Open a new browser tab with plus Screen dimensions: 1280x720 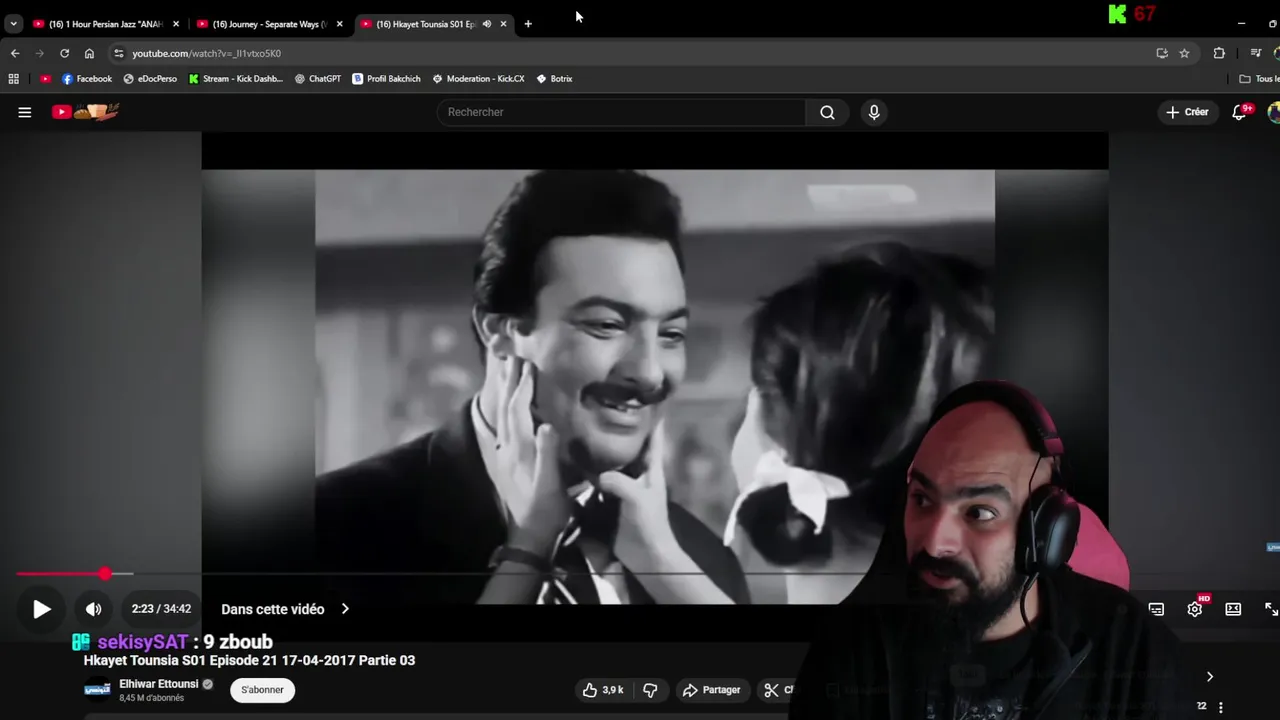pyautogui.click(x=528, y=24)
